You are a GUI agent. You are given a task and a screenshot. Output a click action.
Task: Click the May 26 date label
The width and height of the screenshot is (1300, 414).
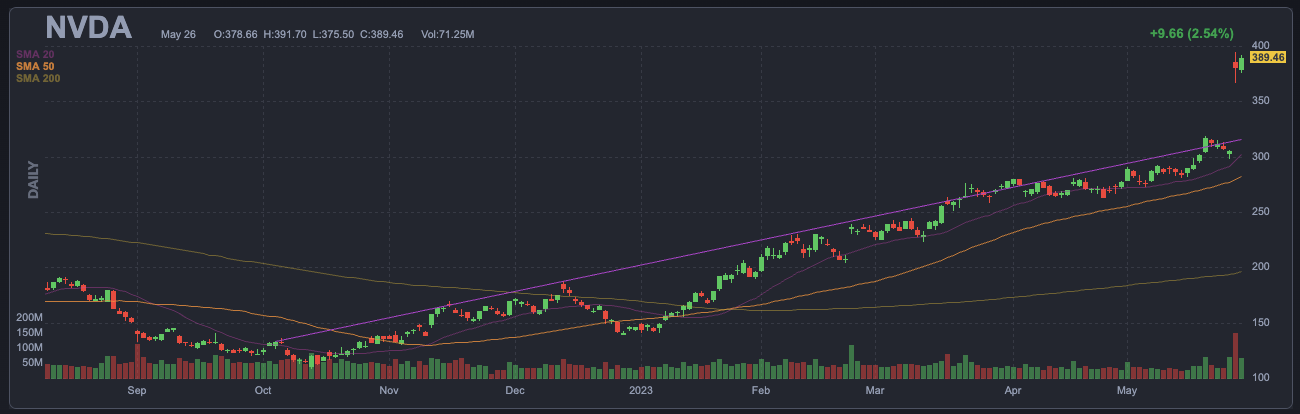pos(178,34)
